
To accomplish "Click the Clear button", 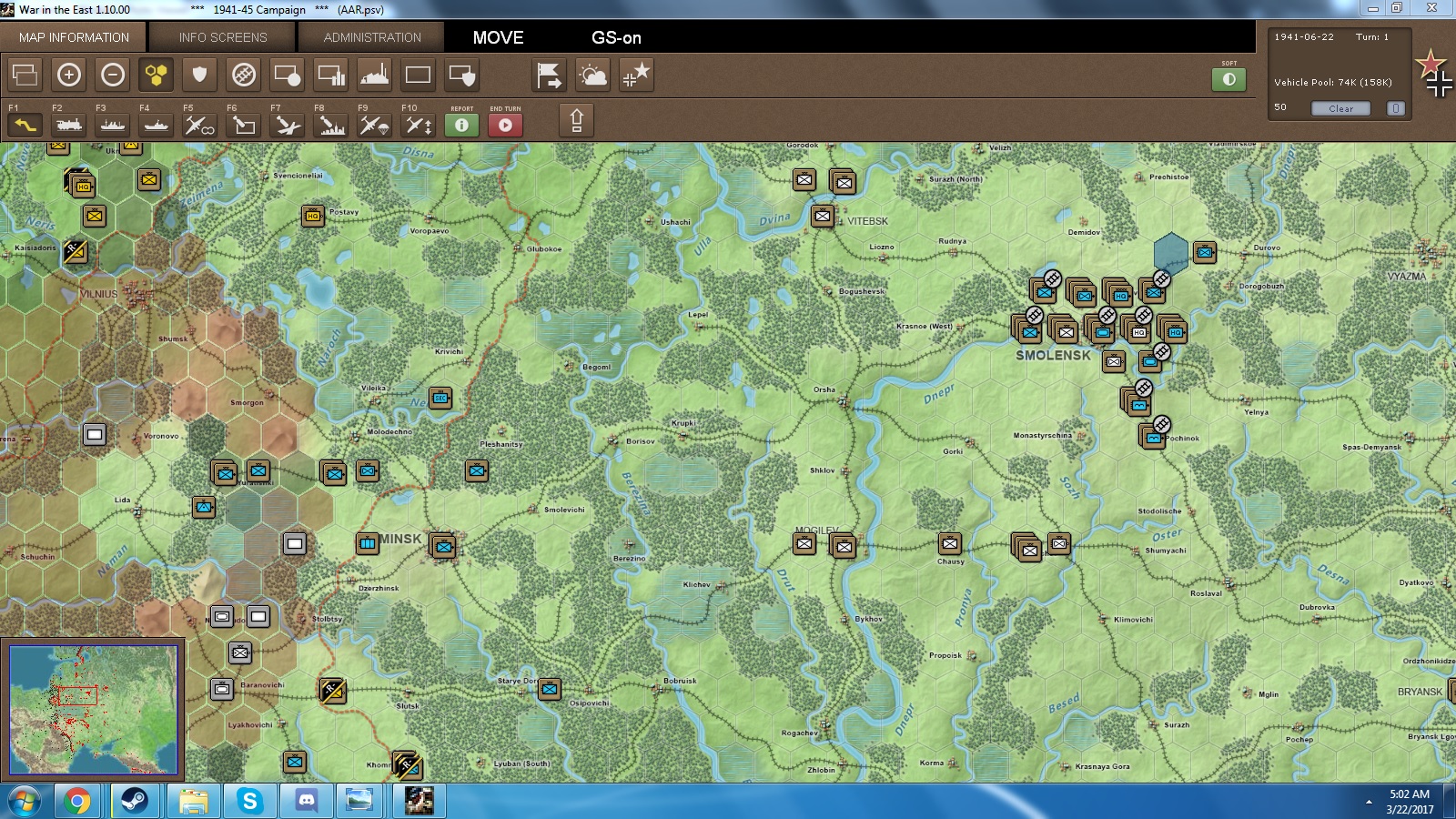I will (x=1340, y=108).
